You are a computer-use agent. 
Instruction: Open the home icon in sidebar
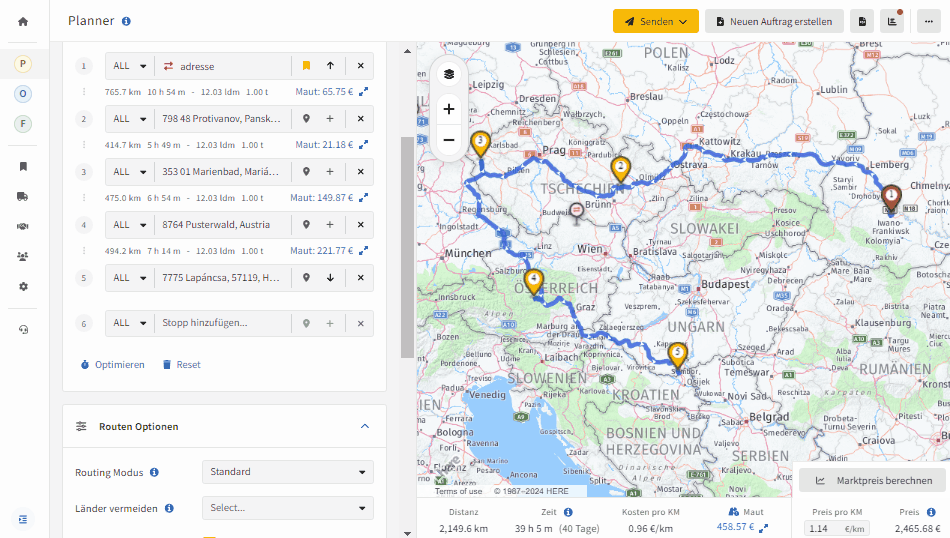point(23,22)
